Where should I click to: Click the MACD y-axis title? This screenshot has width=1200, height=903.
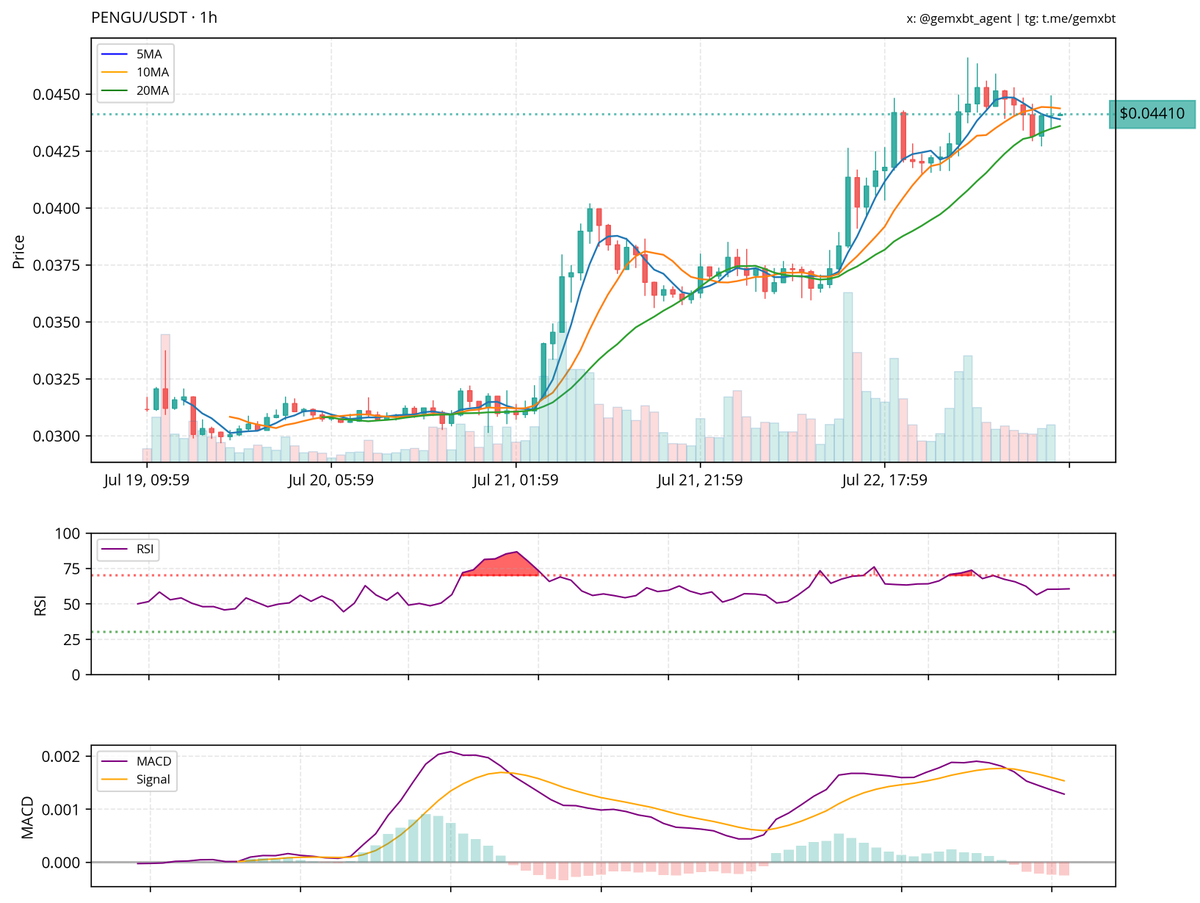point(27,815)
